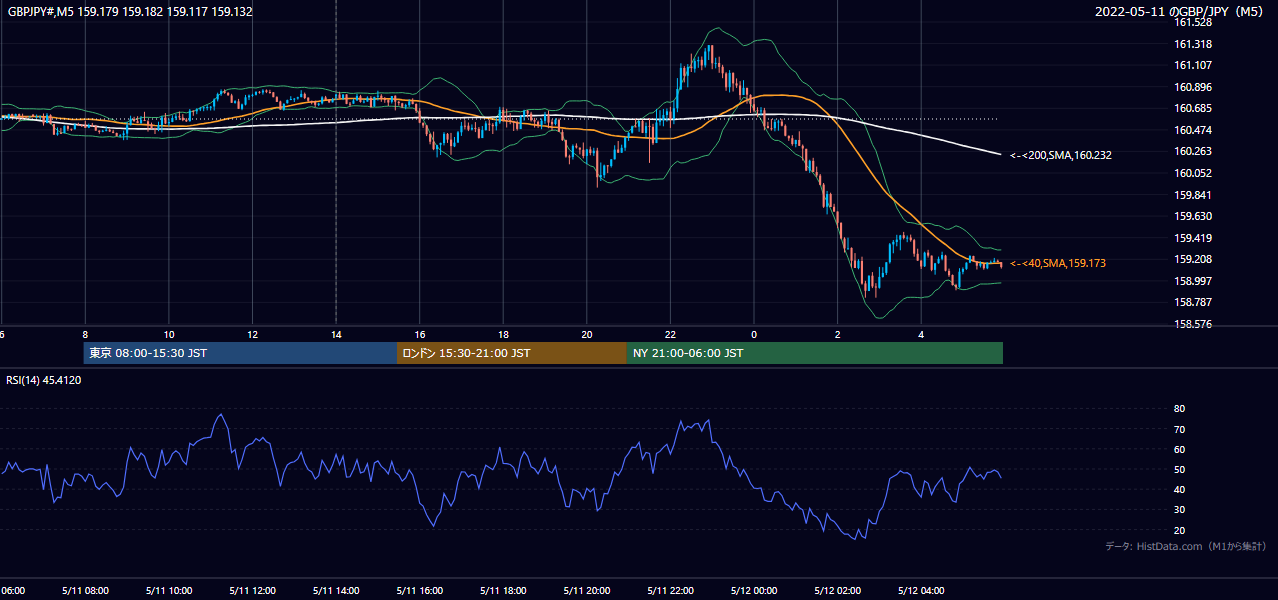Viewport: 1278px width, 600px height.
Task: Click price axis value 159.208
Action: point(1192,259)
